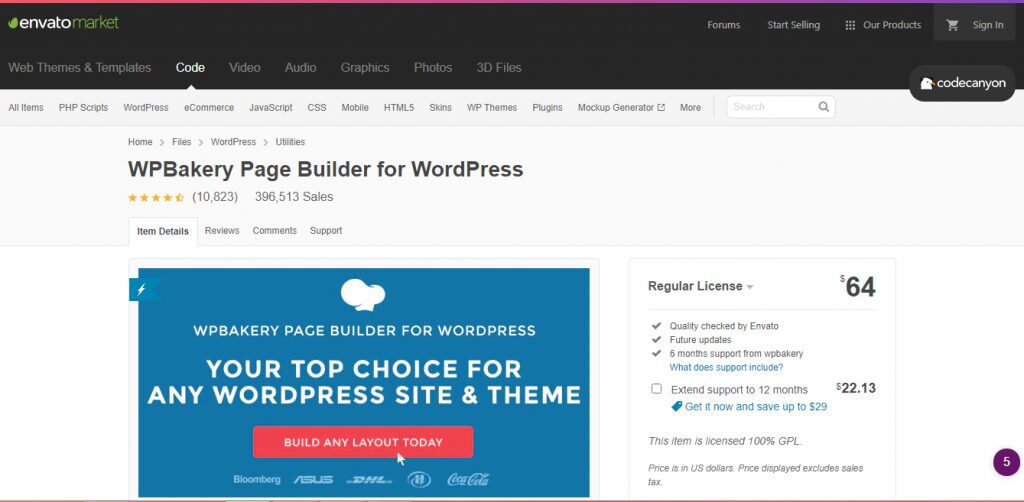
Task: Open the purple notification badge showing 5
Action: click(1006, 462)
